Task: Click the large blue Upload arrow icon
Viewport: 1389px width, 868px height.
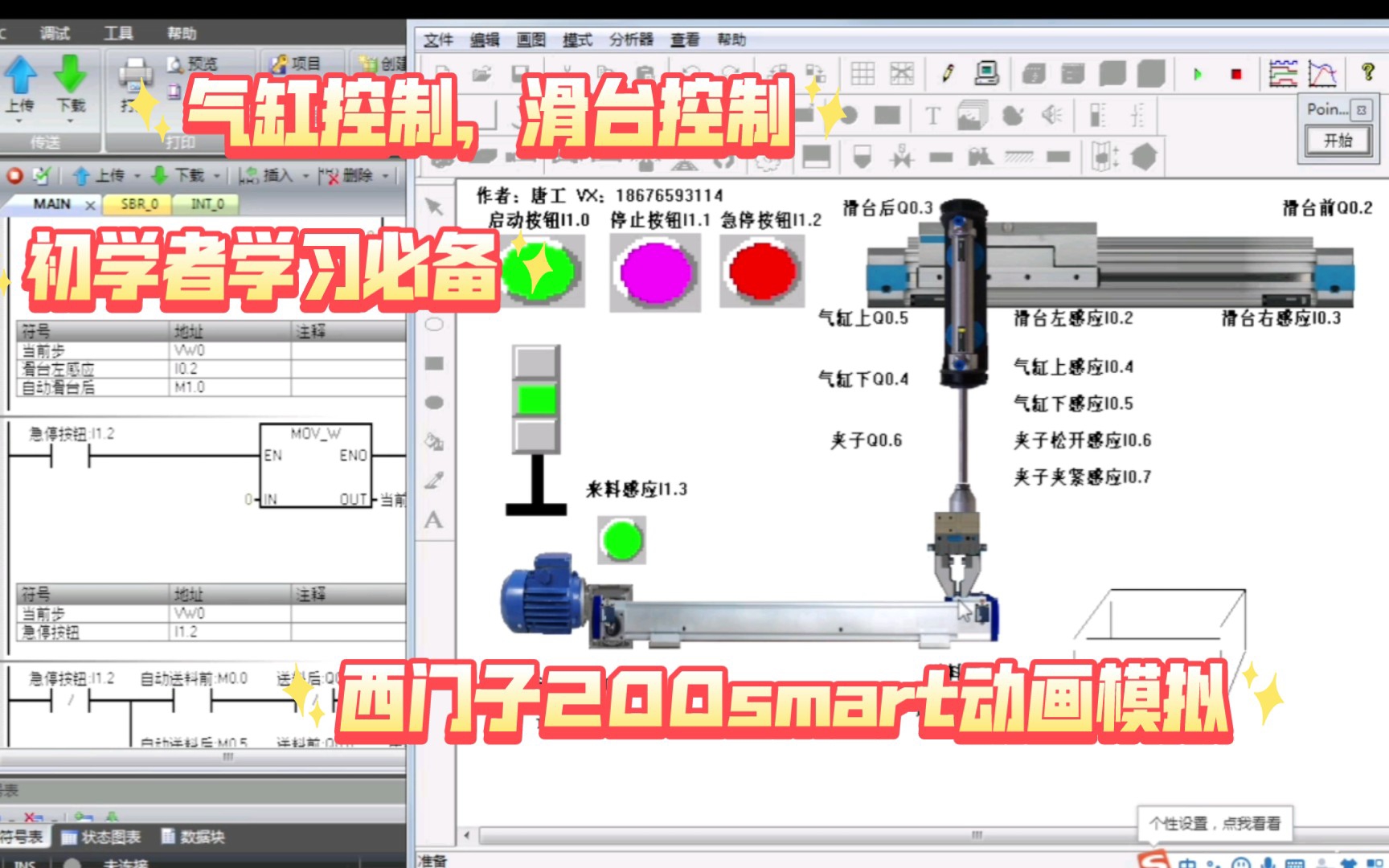Action: [x=20, y=74]
